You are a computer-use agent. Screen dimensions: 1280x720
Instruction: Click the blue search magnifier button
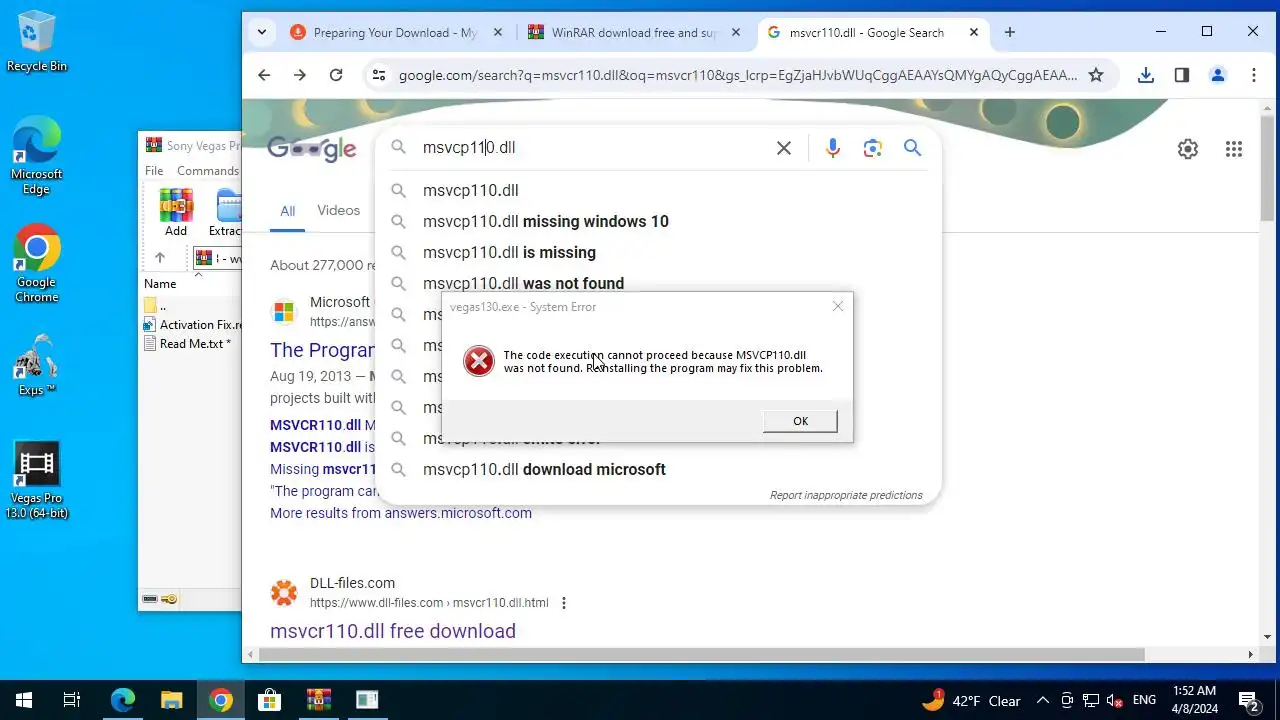click(x=912, y=148)
